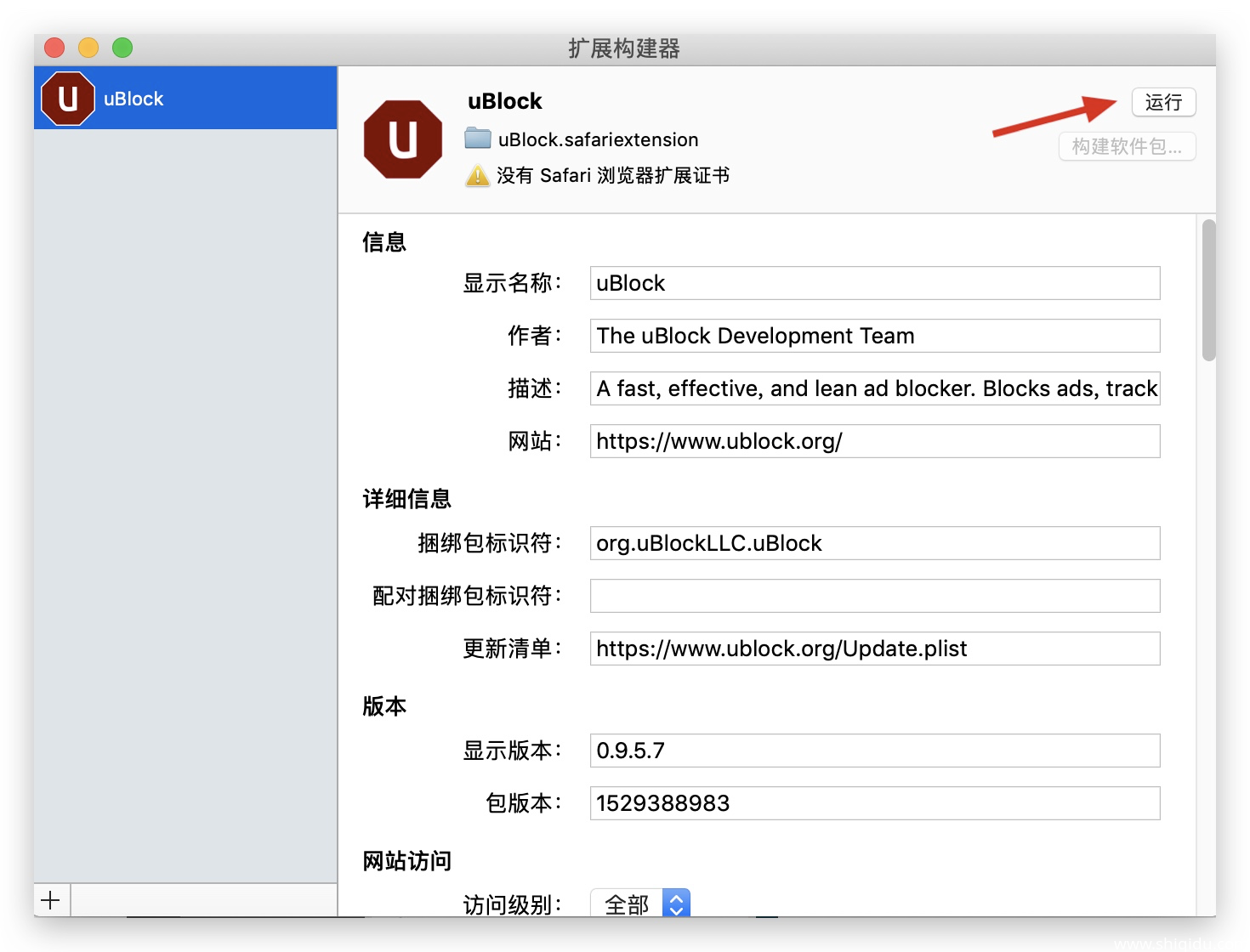Minimize the window with the yellow button

coord(88,48)
